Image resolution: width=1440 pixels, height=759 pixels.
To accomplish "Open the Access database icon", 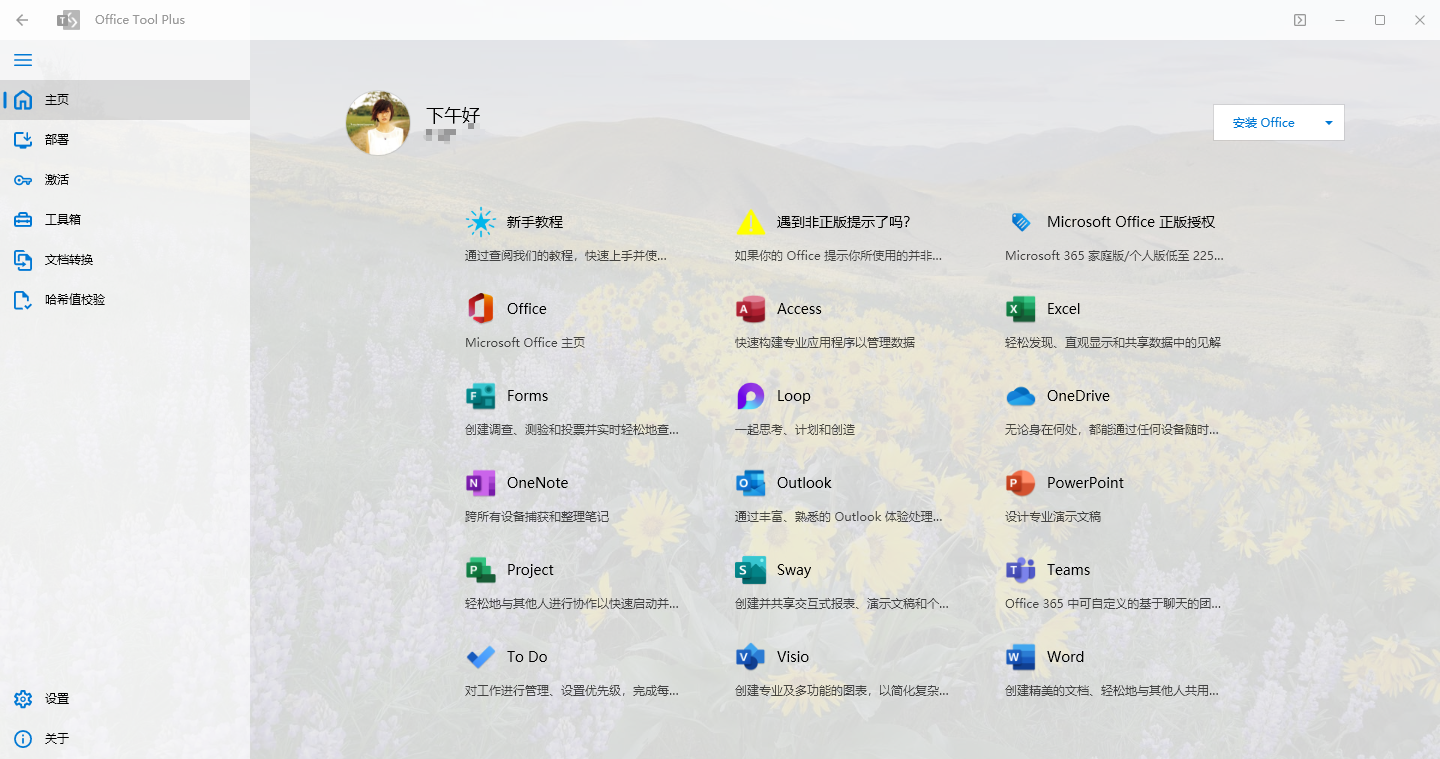I will point(750,309).
